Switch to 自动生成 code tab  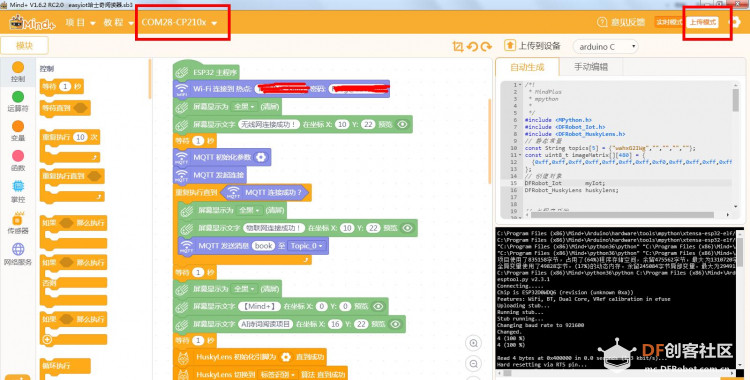[527, 67]
